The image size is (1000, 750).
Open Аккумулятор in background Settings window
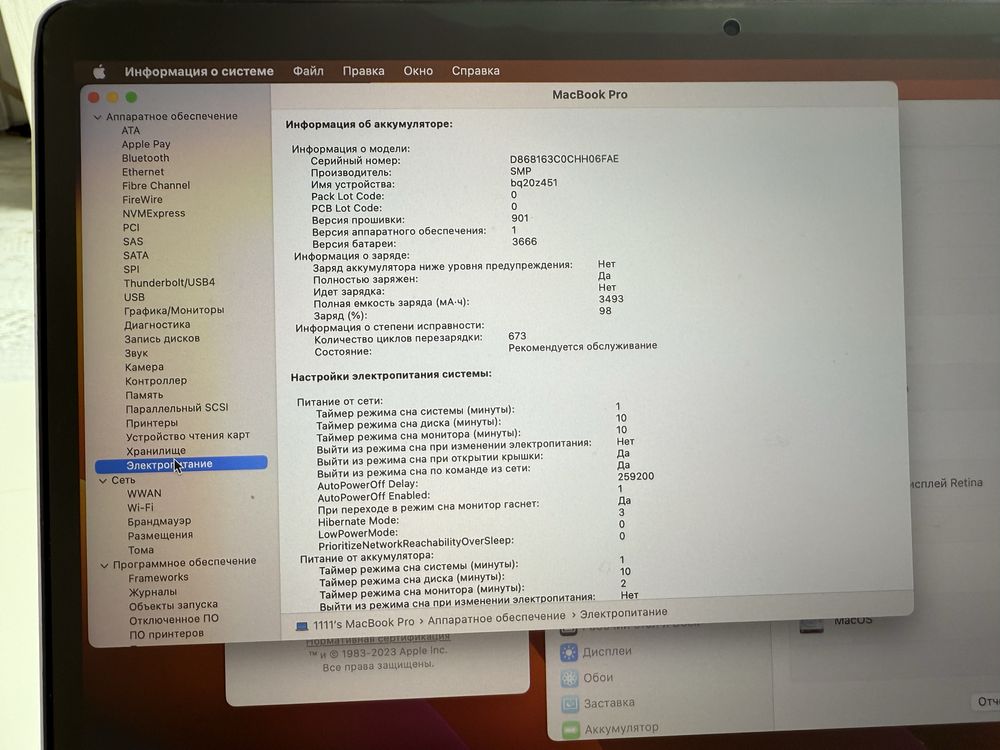coord(610,728)
